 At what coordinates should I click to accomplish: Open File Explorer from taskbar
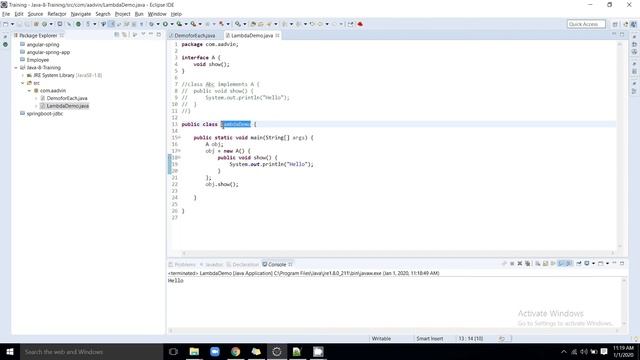click(x=194, y=351)
